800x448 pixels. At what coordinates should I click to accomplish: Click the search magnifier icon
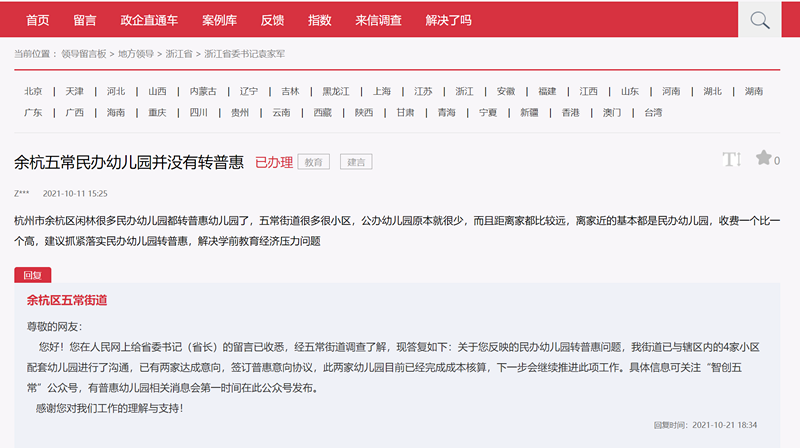760,20
